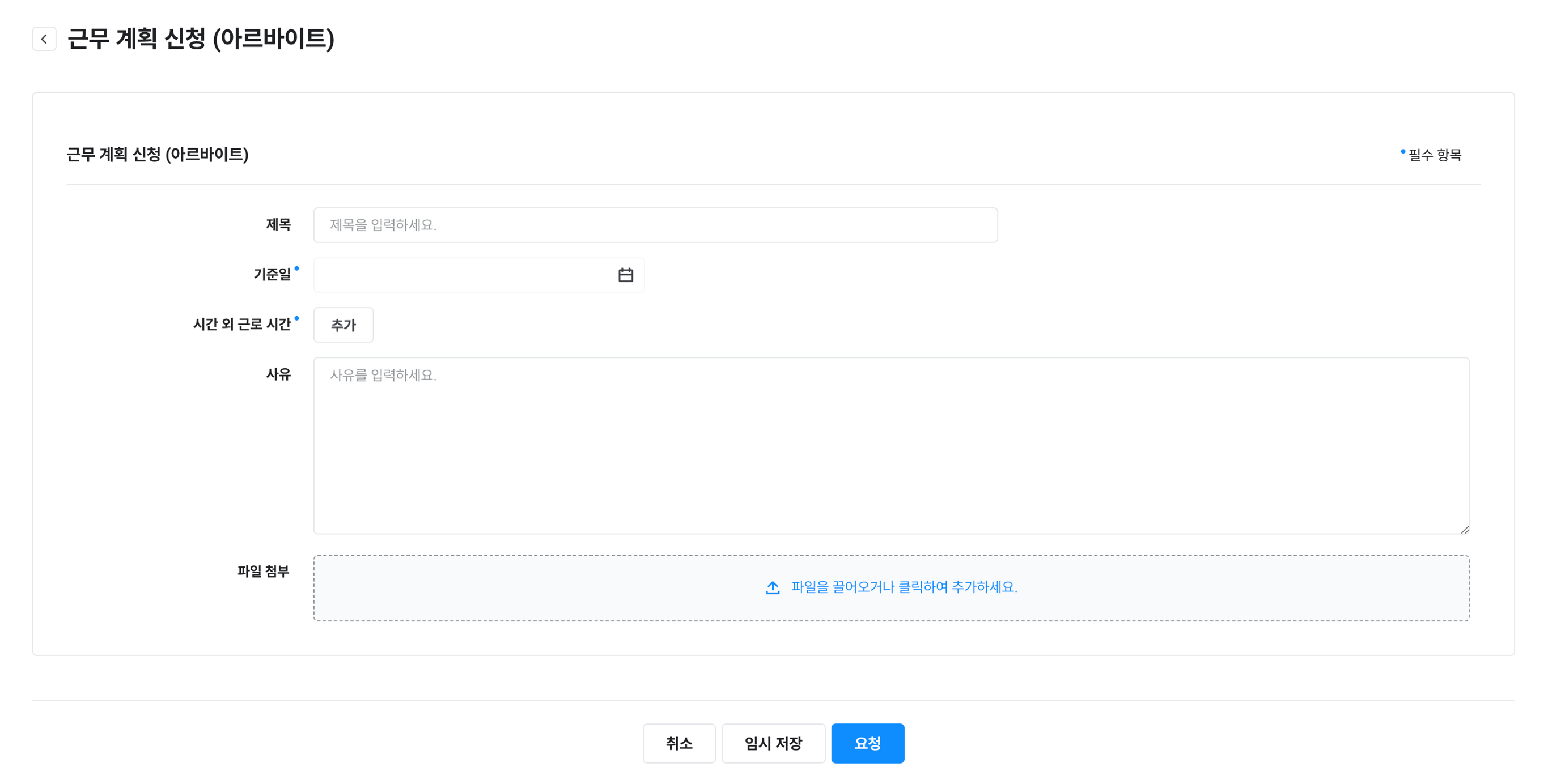Focus the 제목 title input field
This screenshot has height=784, width=1548.
pyautogui.click(x=655, y=225)
